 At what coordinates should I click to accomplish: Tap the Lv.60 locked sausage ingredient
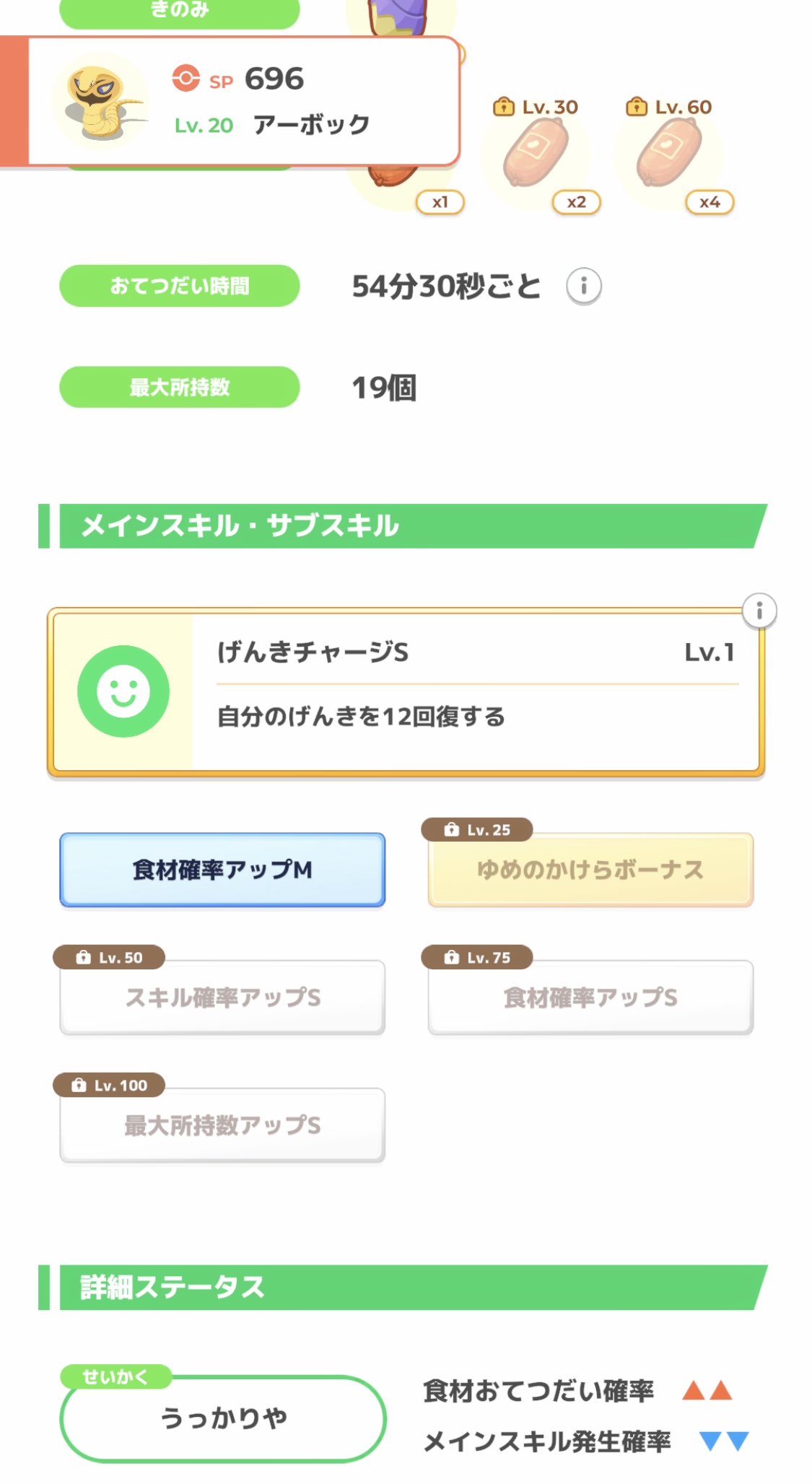669,153
